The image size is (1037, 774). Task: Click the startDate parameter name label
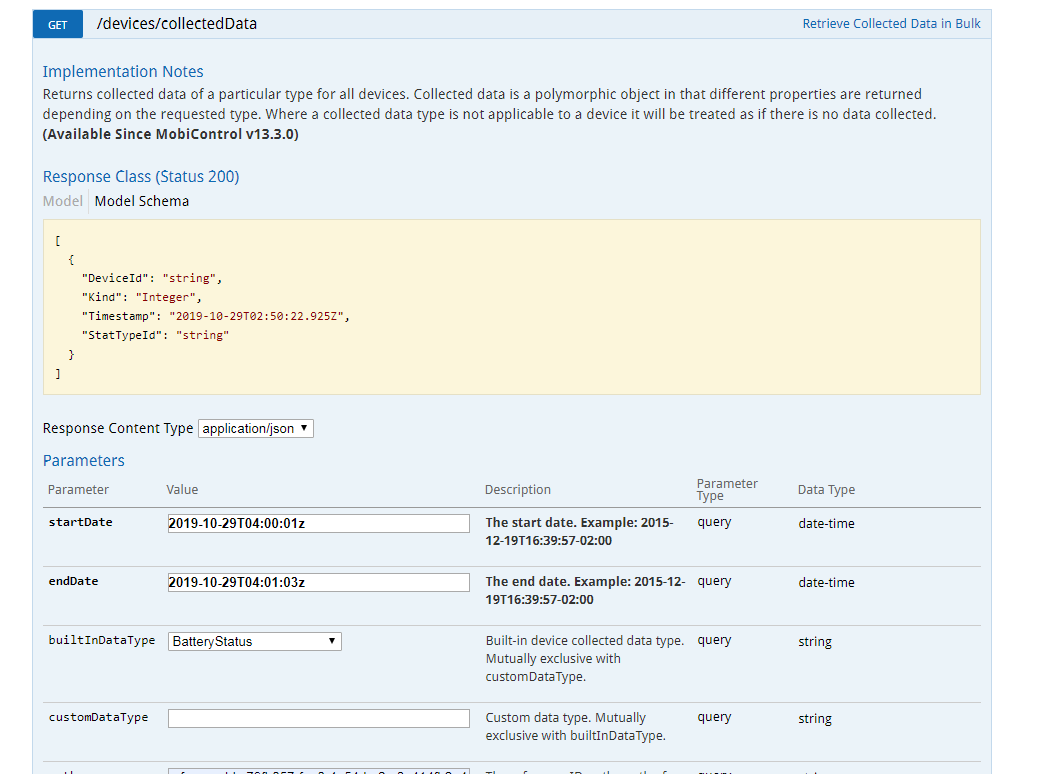pyautogui.click(x=80, y=522)
